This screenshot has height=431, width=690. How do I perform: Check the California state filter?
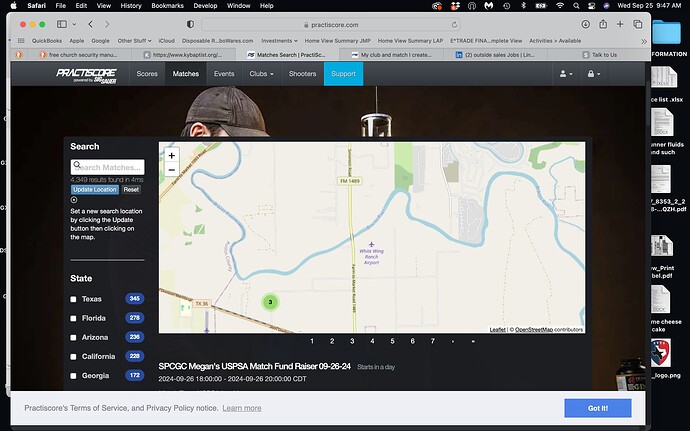[x=73, y=357]
